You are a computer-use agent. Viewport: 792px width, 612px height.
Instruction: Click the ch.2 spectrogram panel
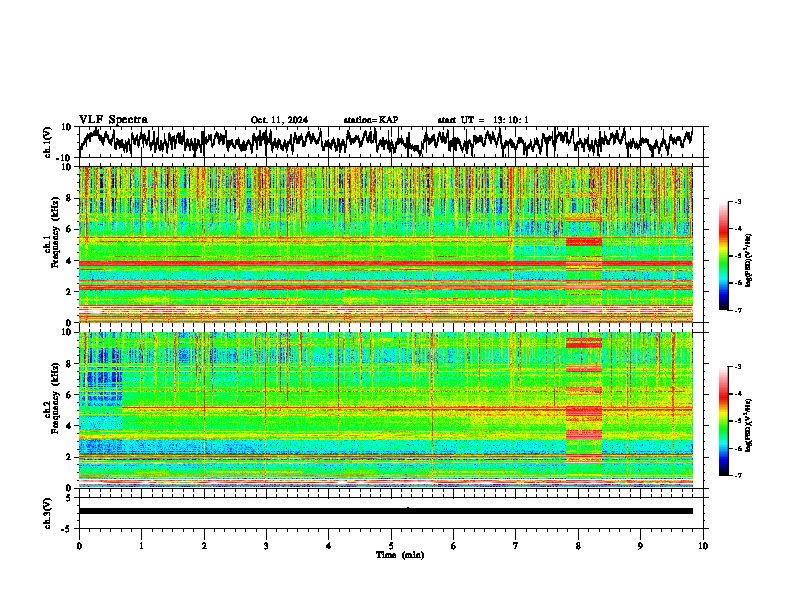pos(385,410)
